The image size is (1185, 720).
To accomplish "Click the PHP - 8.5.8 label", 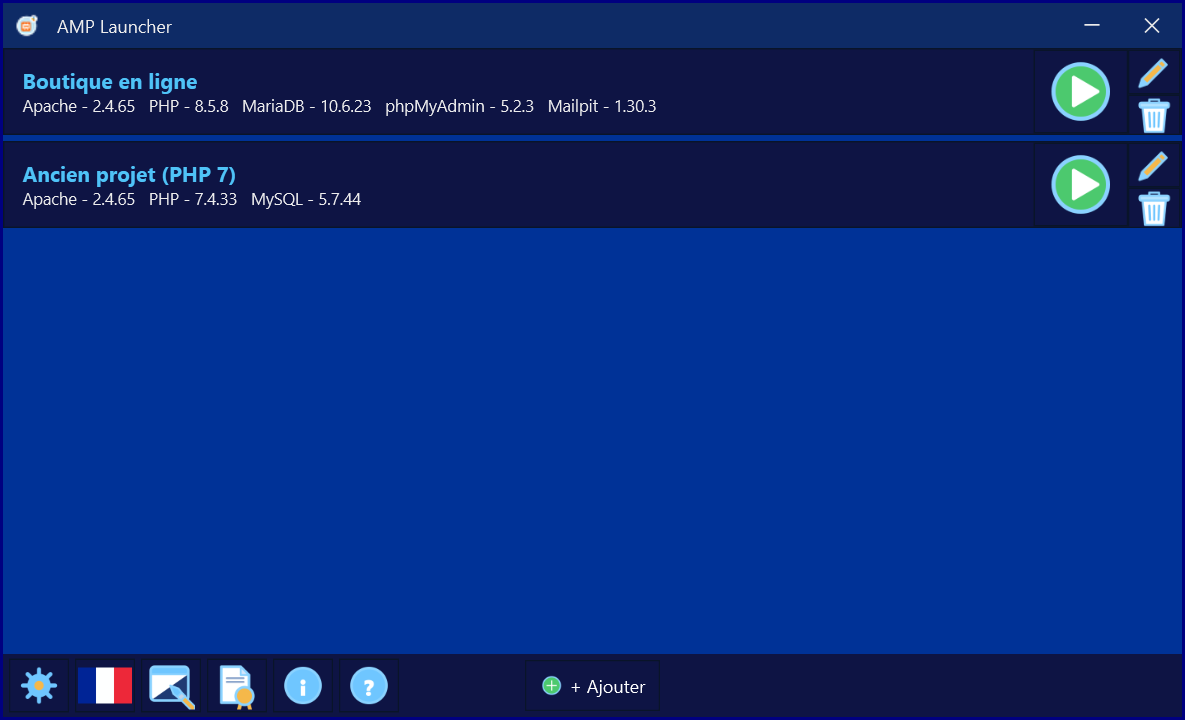I will click(188, 107).
